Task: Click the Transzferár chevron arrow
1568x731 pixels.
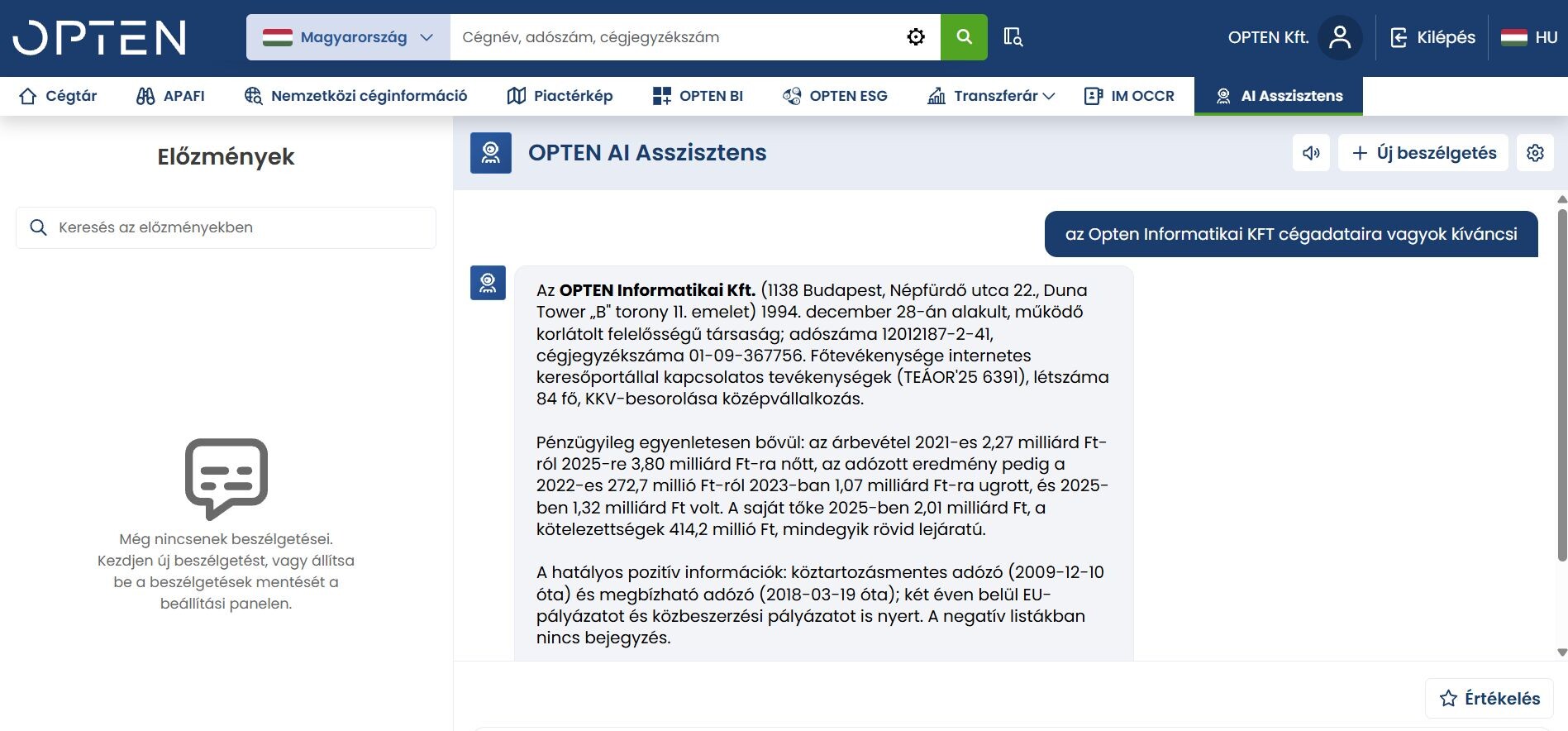Action: [x=1049, y=96]
